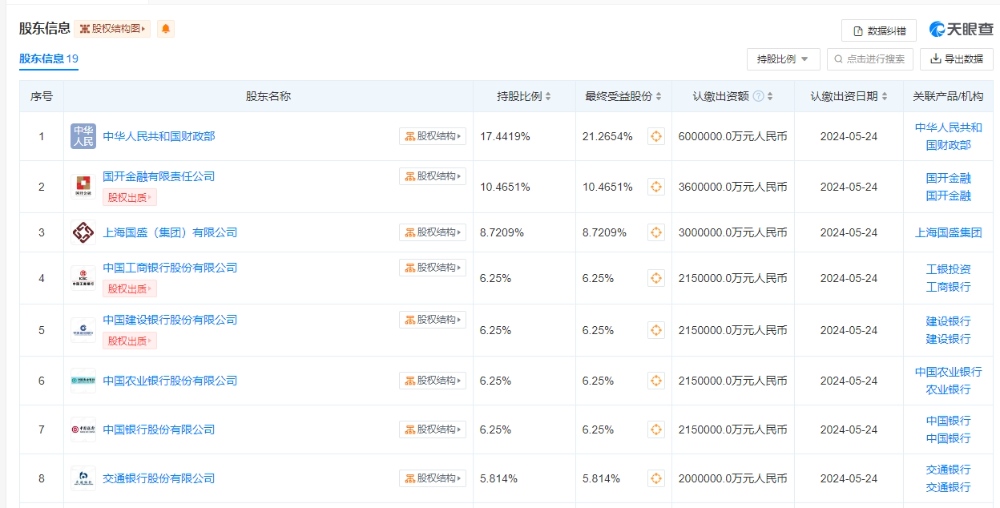Open the 天眼查 logo

961,29
